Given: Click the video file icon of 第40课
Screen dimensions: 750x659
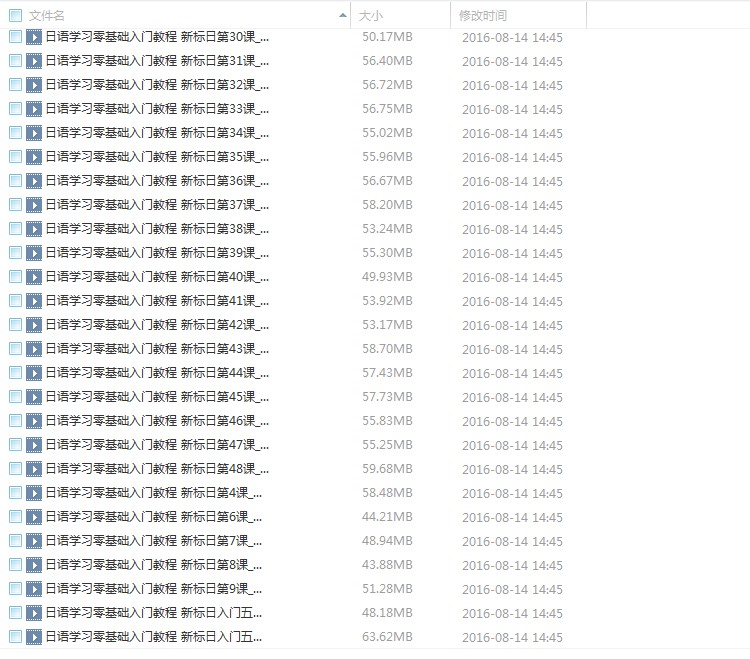Looking at the screenshot, I should click(x=34, y=277).
